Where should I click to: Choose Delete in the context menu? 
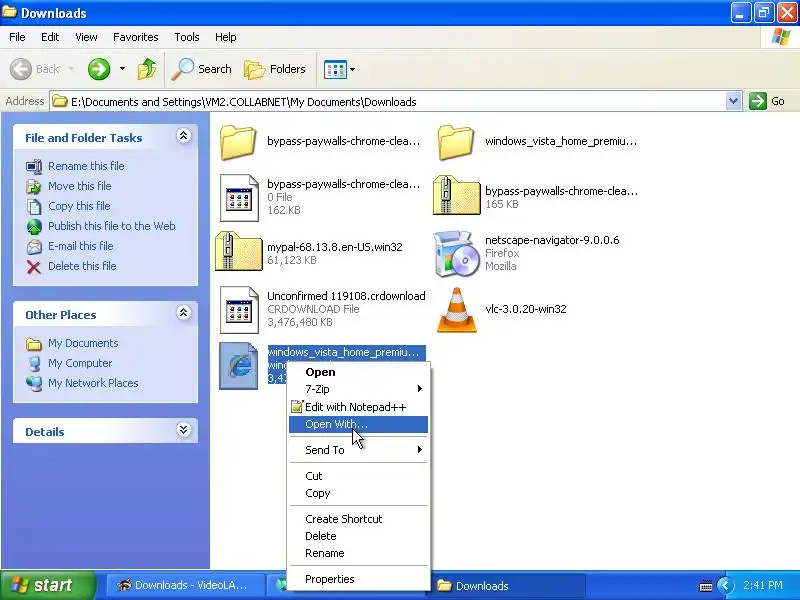(x=358, y=536)
